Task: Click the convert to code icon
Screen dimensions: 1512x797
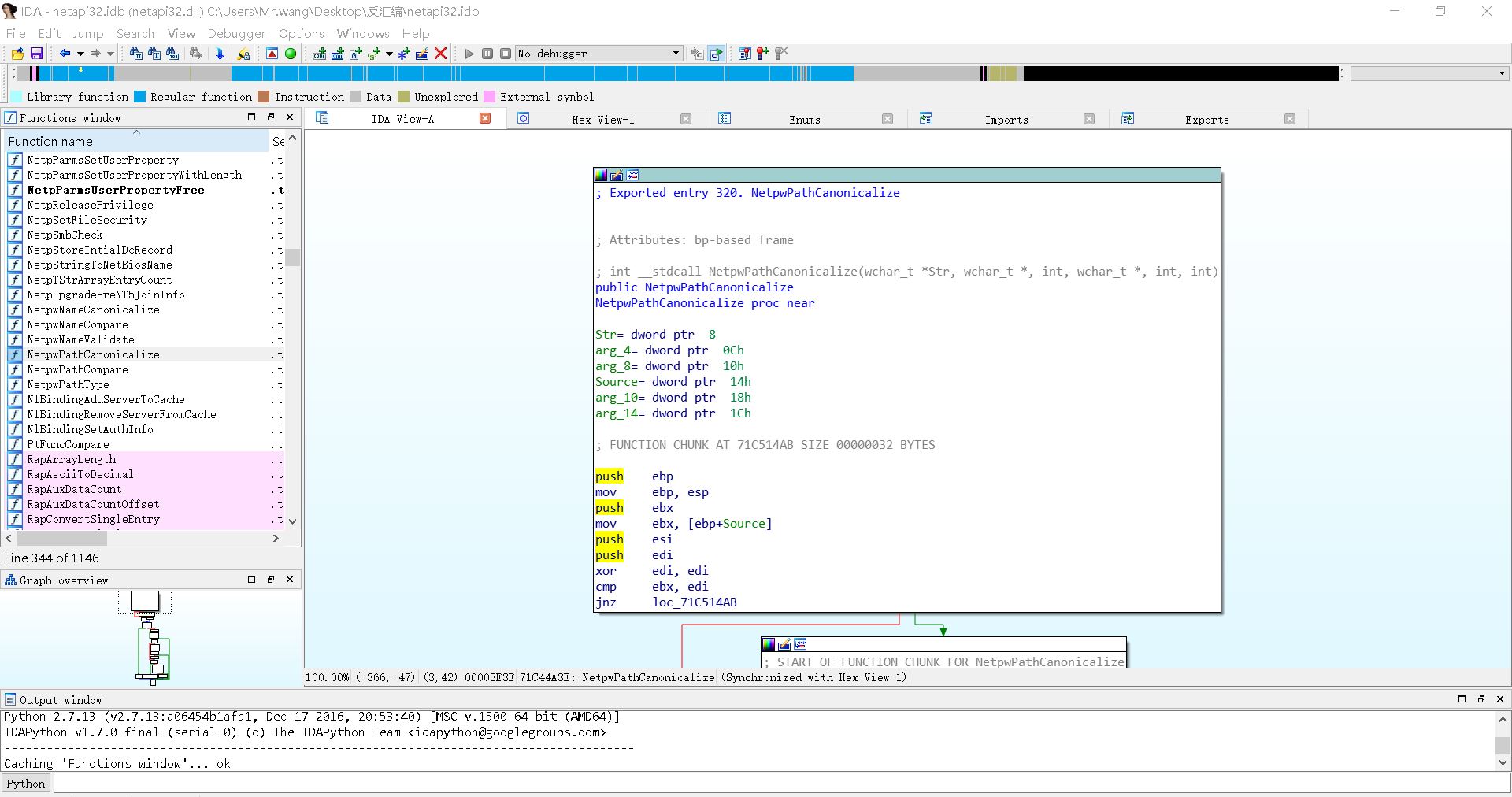Action: pyautogui.click(x=320, y=54)
